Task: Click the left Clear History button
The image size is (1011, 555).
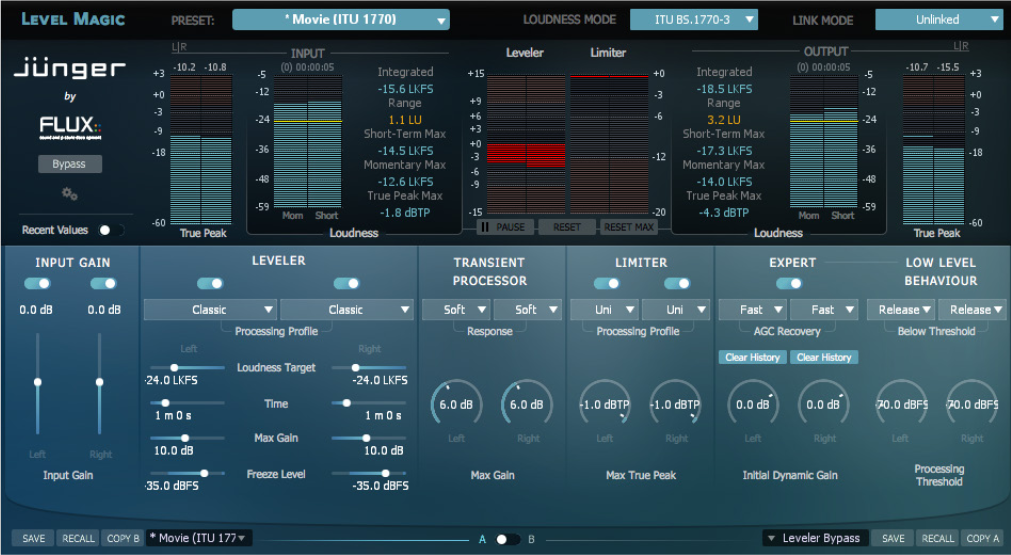Action: (x=752, y=357)
